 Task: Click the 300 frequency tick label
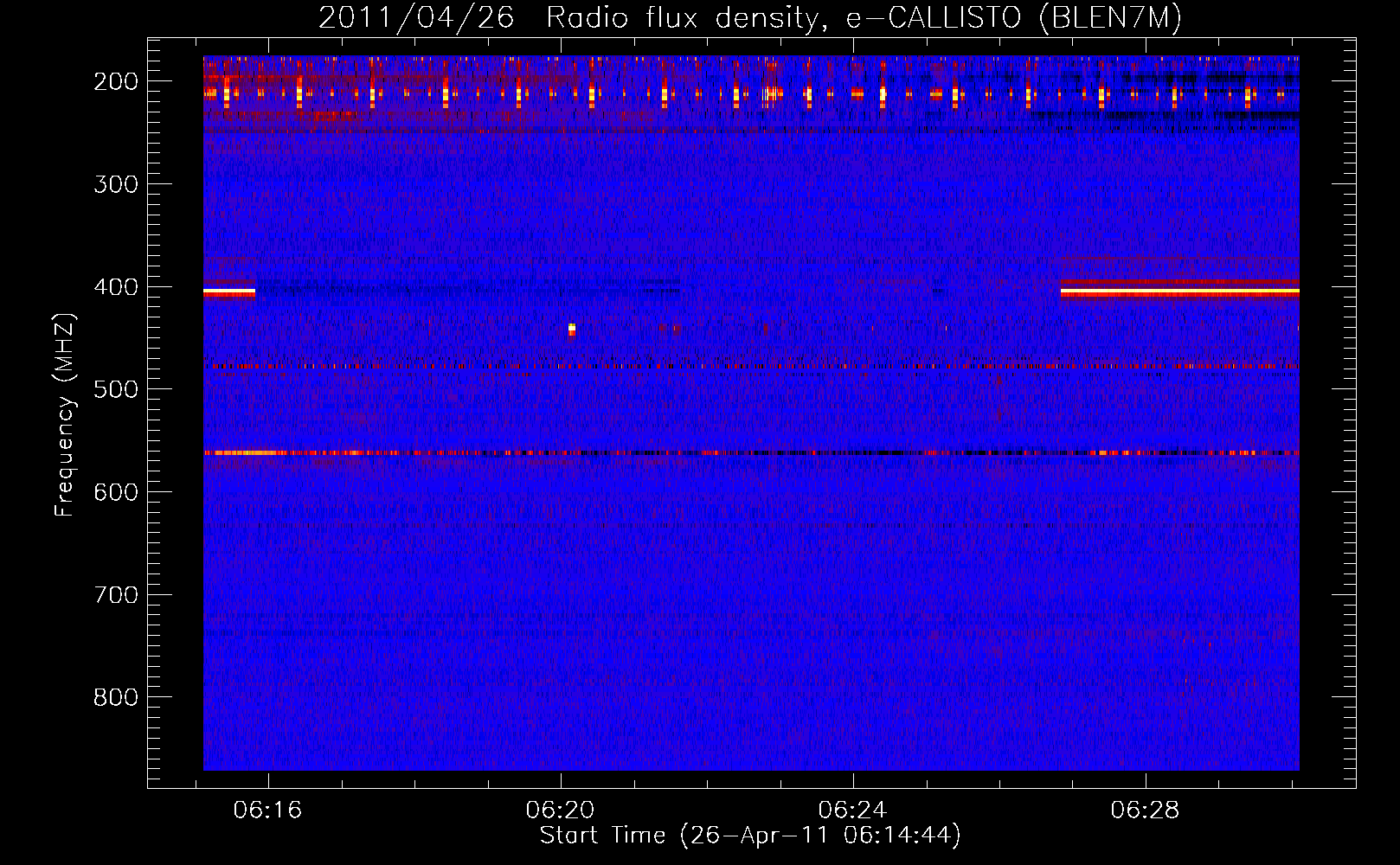point(115,184)
